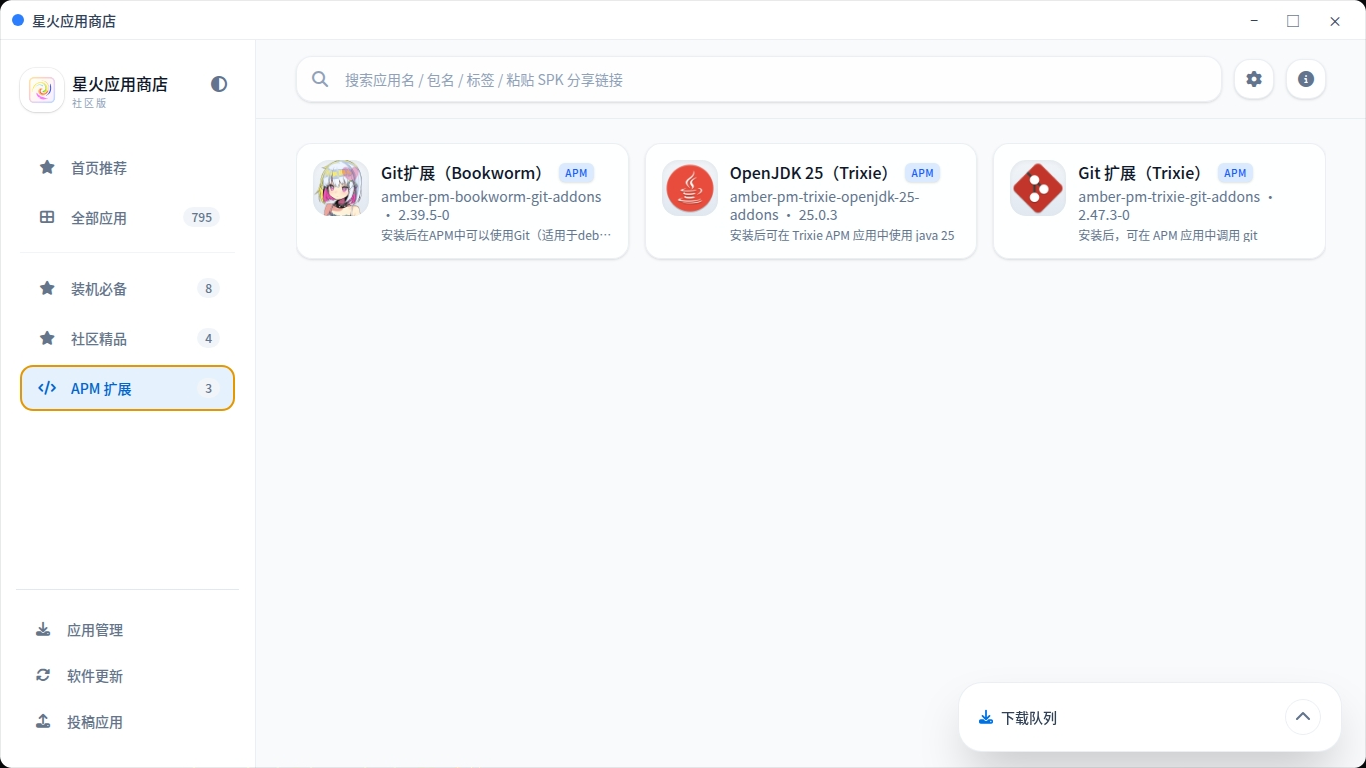Click description 安装后可在 Trixie APM 应用中使用 java 25
The width and height of the screenshot is (1366, 768).
pos(842,236)
